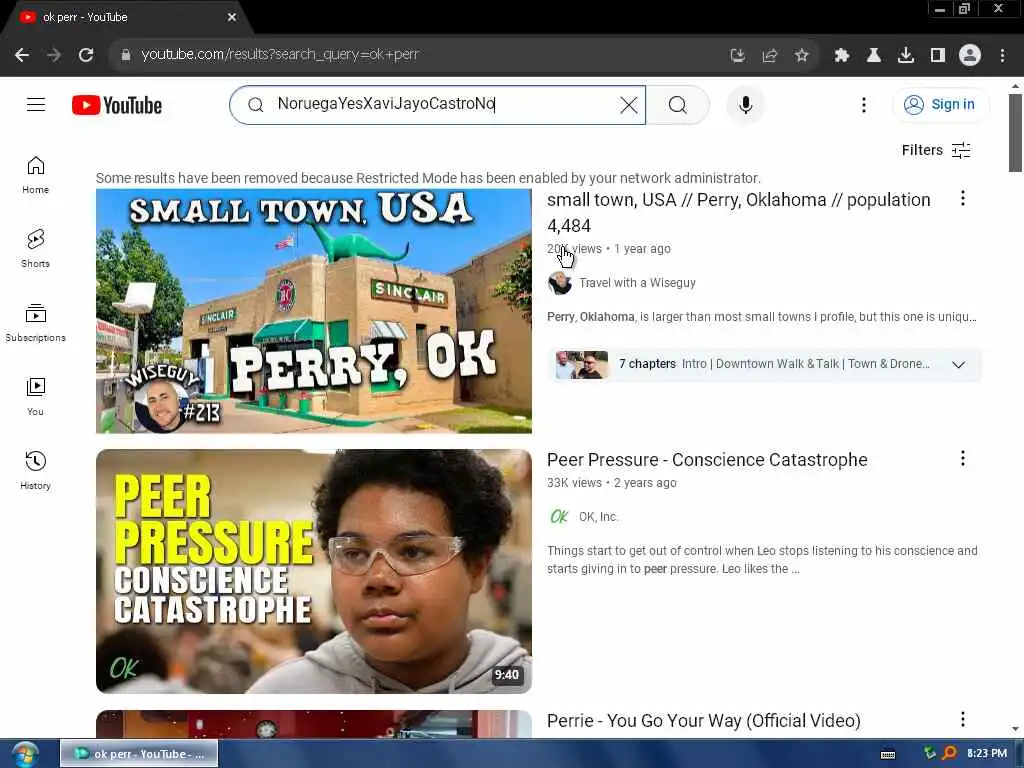Click ok perr - YouTube taskbar button
The image size is (1024, 768).
[139, 754]
